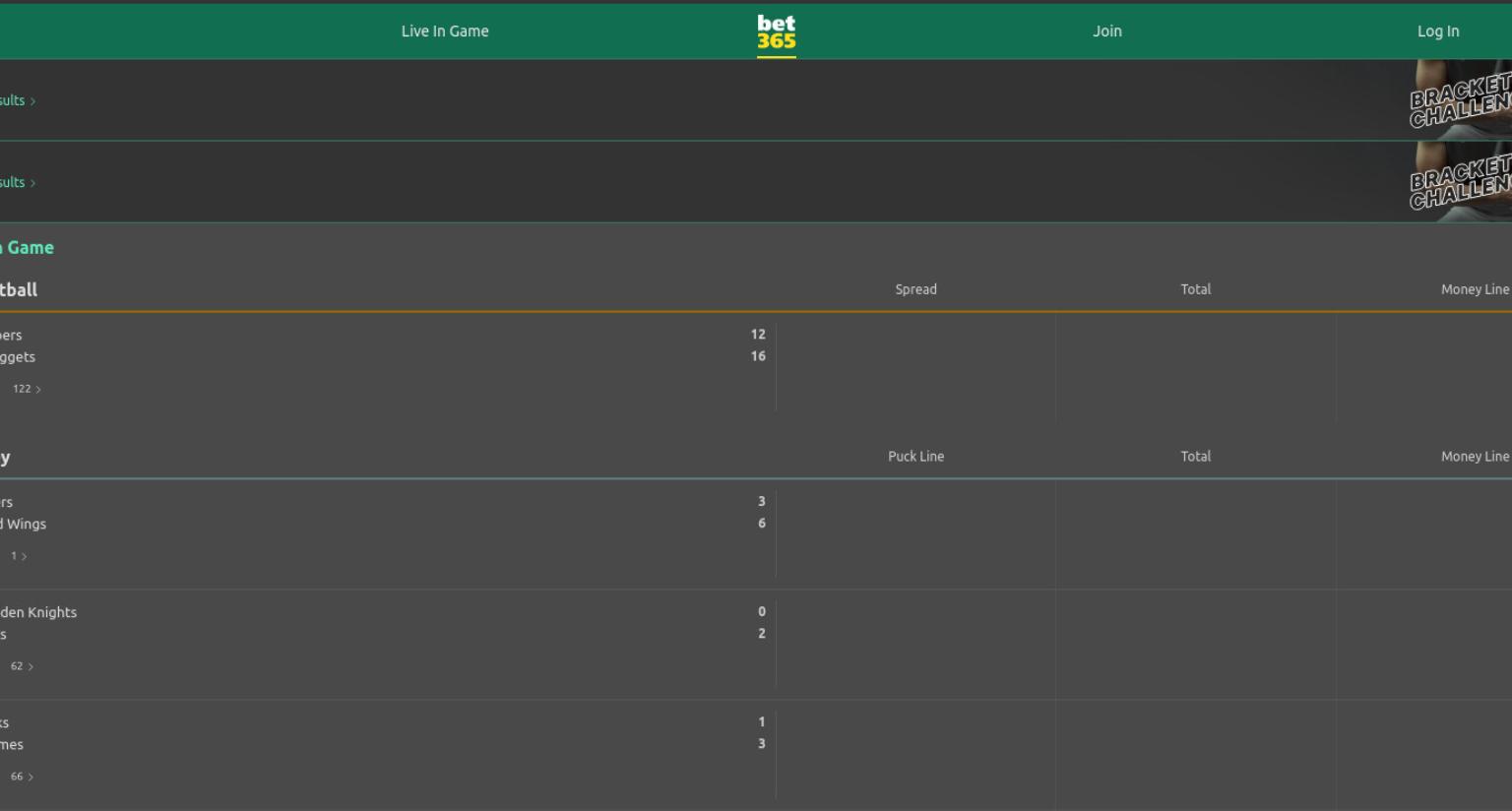Click the Spread column header for basketball
This screenshot has height=811, width=1512.
tap(915, 289)
